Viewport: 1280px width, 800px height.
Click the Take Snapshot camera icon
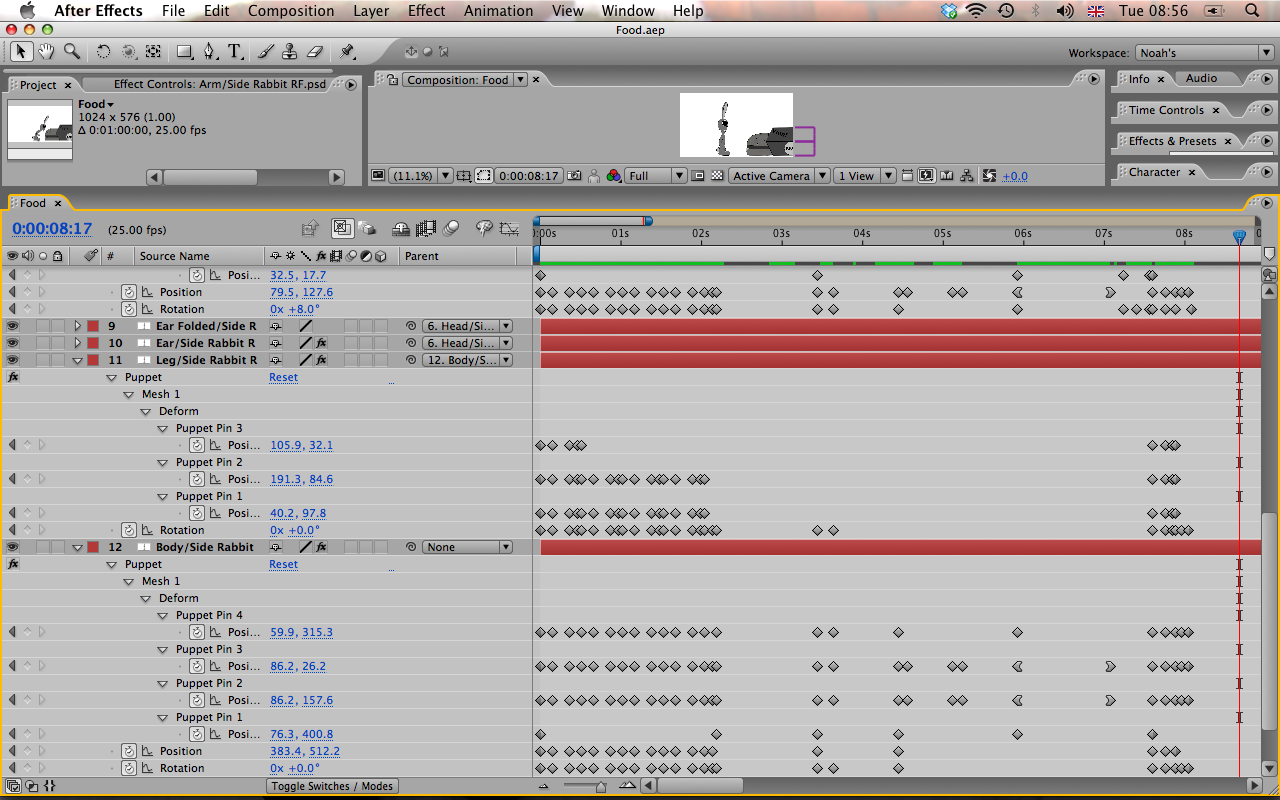coord(574,176)
